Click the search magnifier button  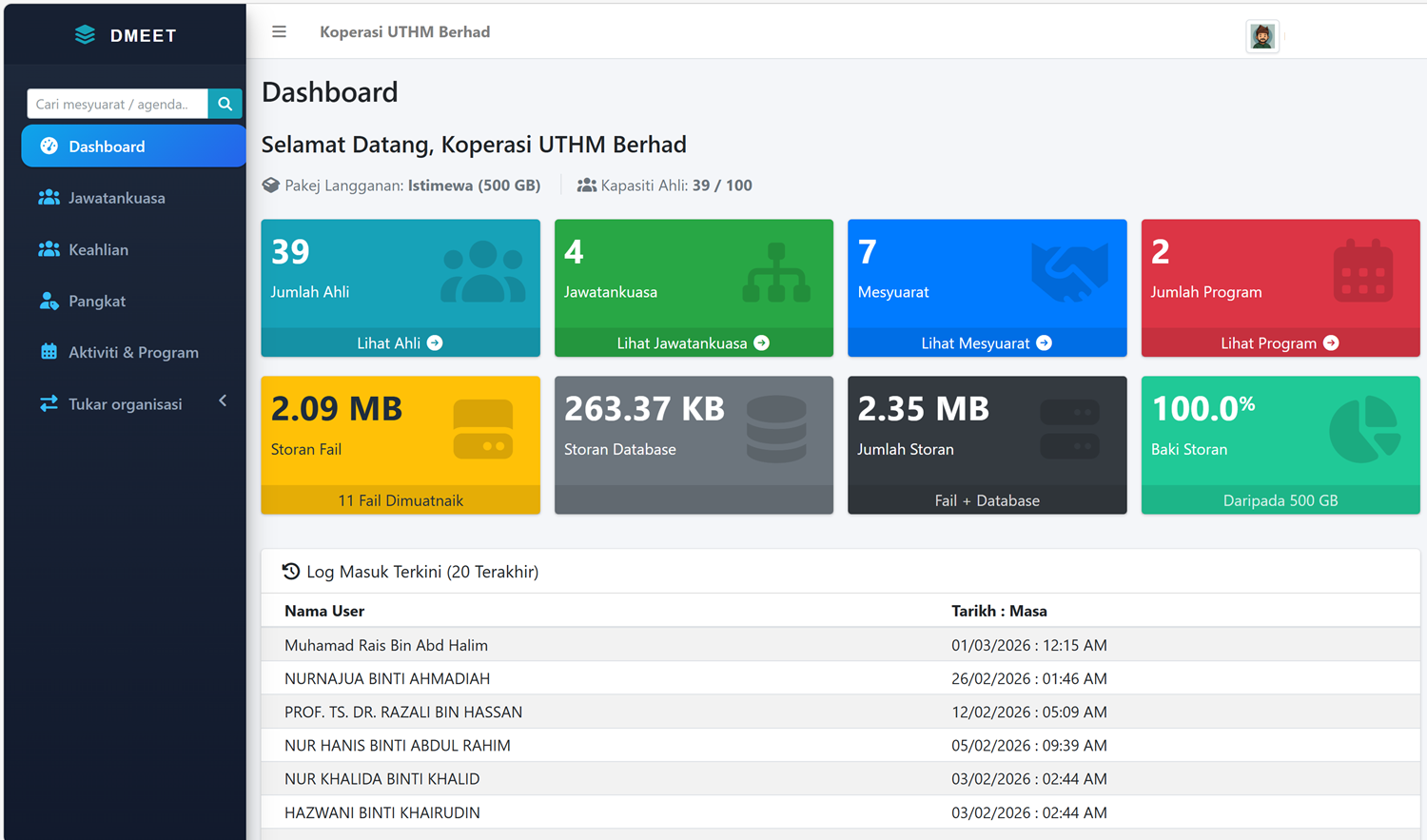(225, 104)
